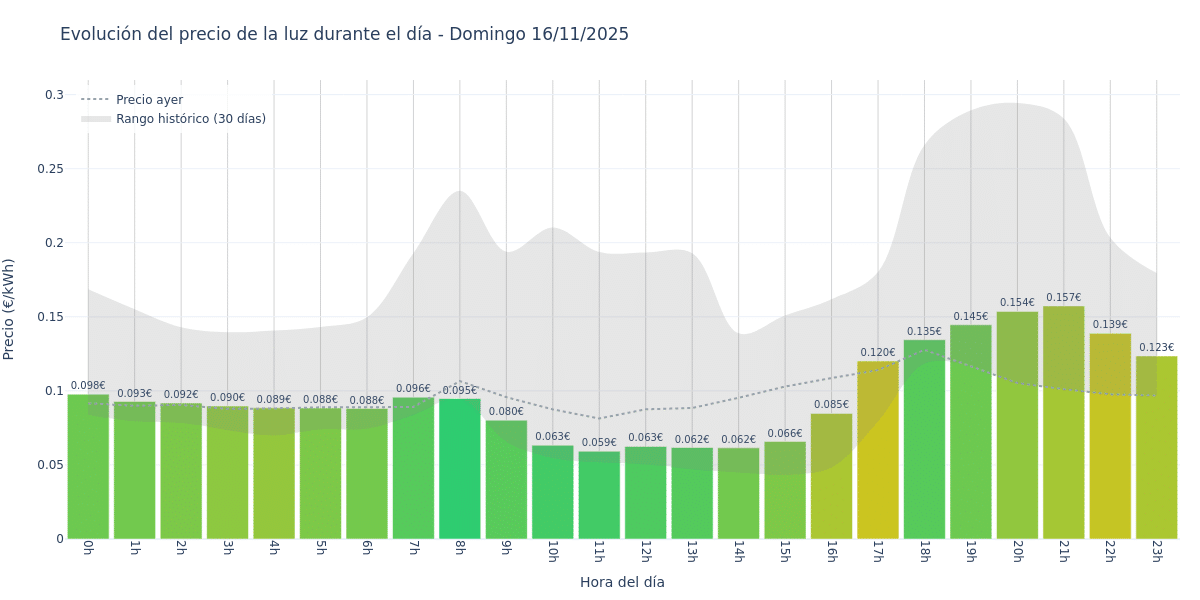Select the 0h bar showing 0.098€

[88, 467]
